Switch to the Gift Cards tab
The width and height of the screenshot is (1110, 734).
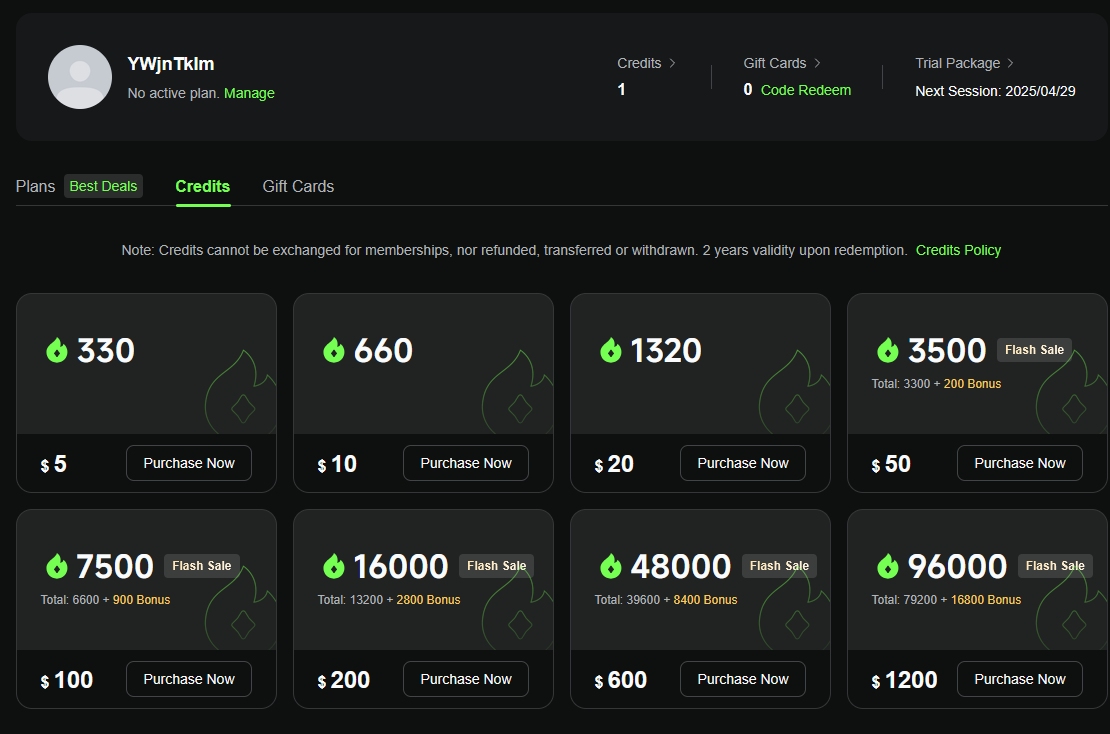click(x=298, y=186)
